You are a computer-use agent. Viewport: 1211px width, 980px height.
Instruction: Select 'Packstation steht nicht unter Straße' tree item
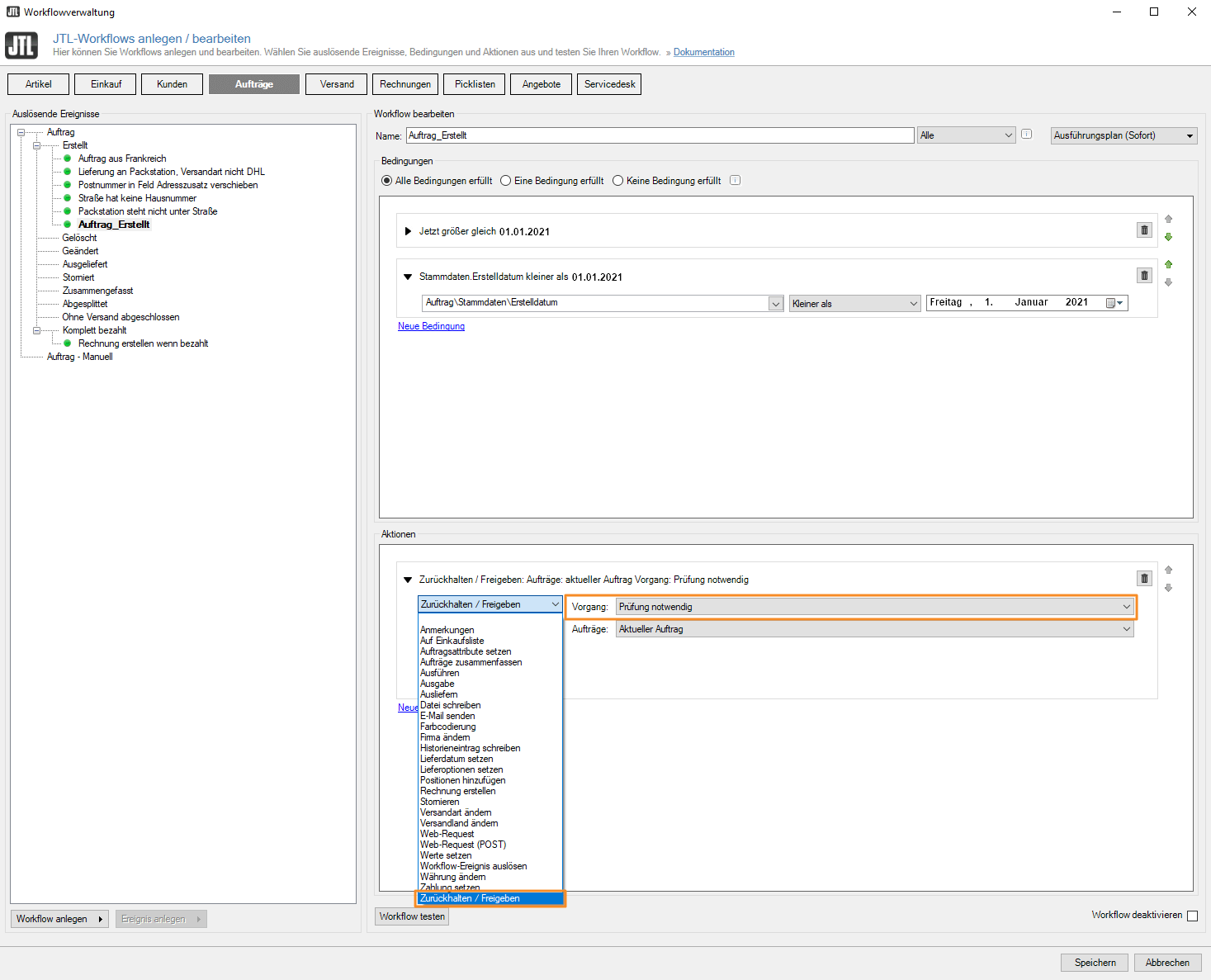point(148,211)
